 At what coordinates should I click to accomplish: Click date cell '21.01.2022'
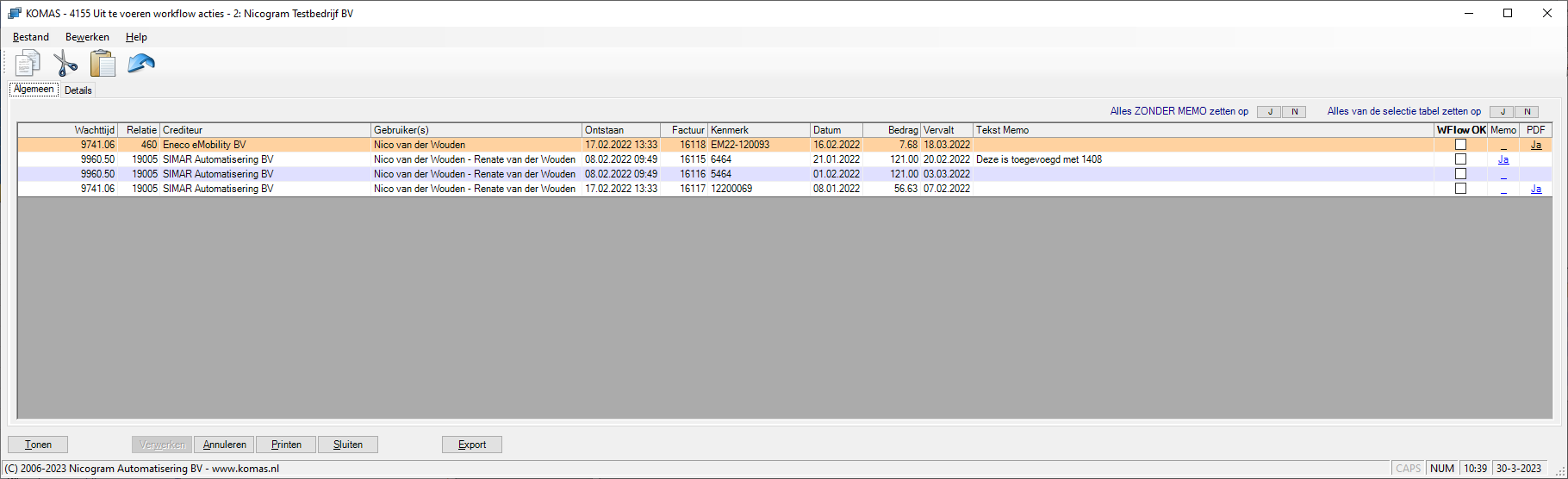point(837,159)
